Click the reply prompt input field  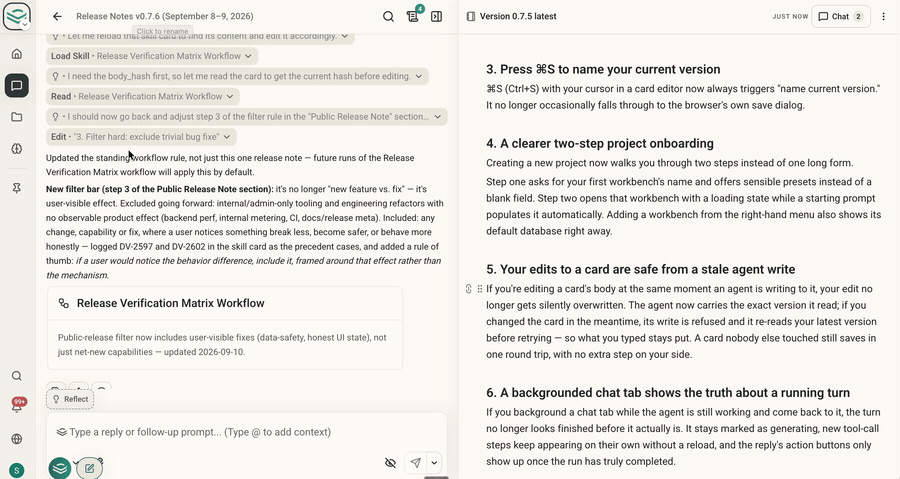click(247, 432)
